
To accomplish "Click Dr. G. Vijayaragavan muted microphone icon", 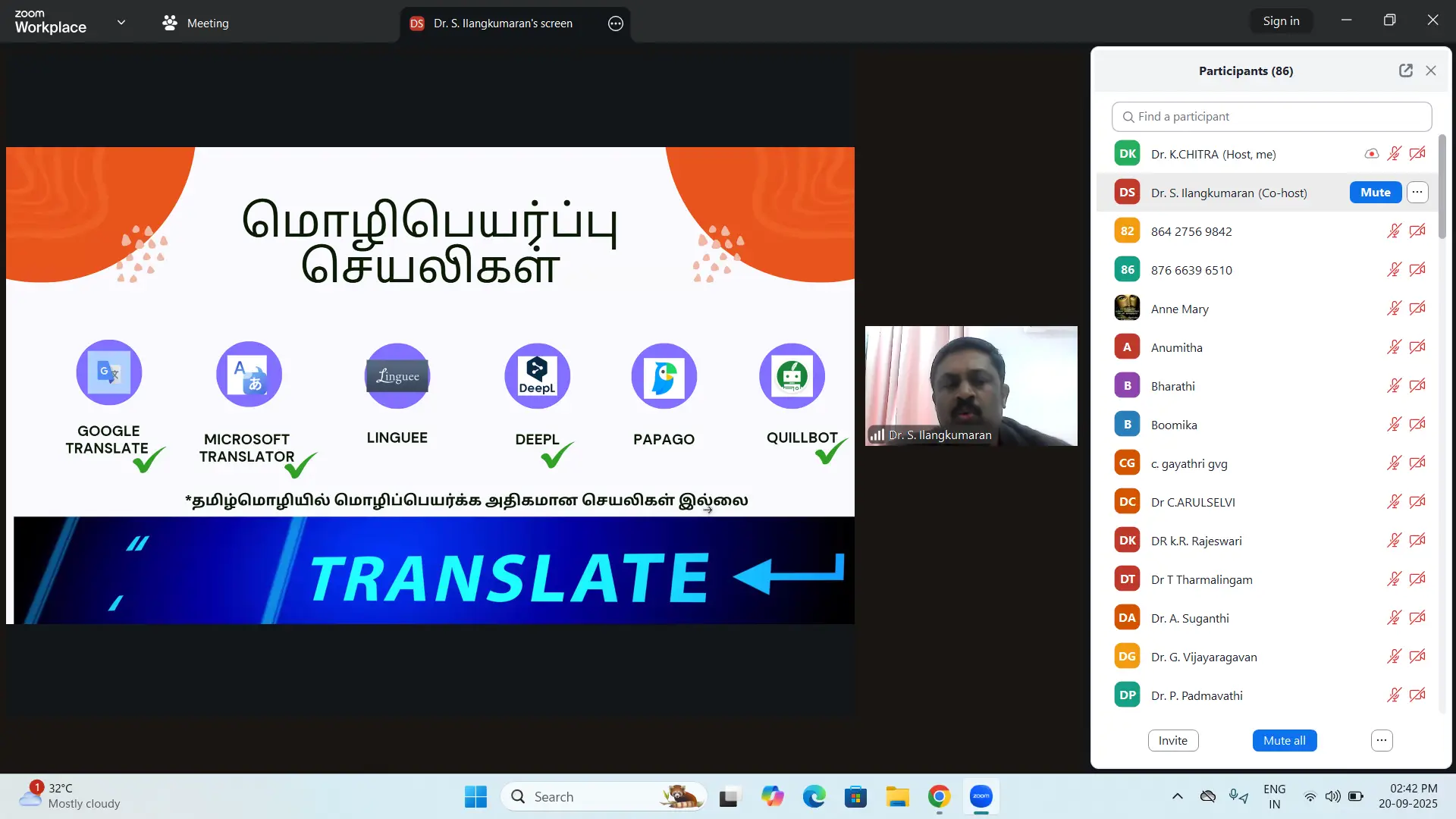I will tap(1394, 657).
